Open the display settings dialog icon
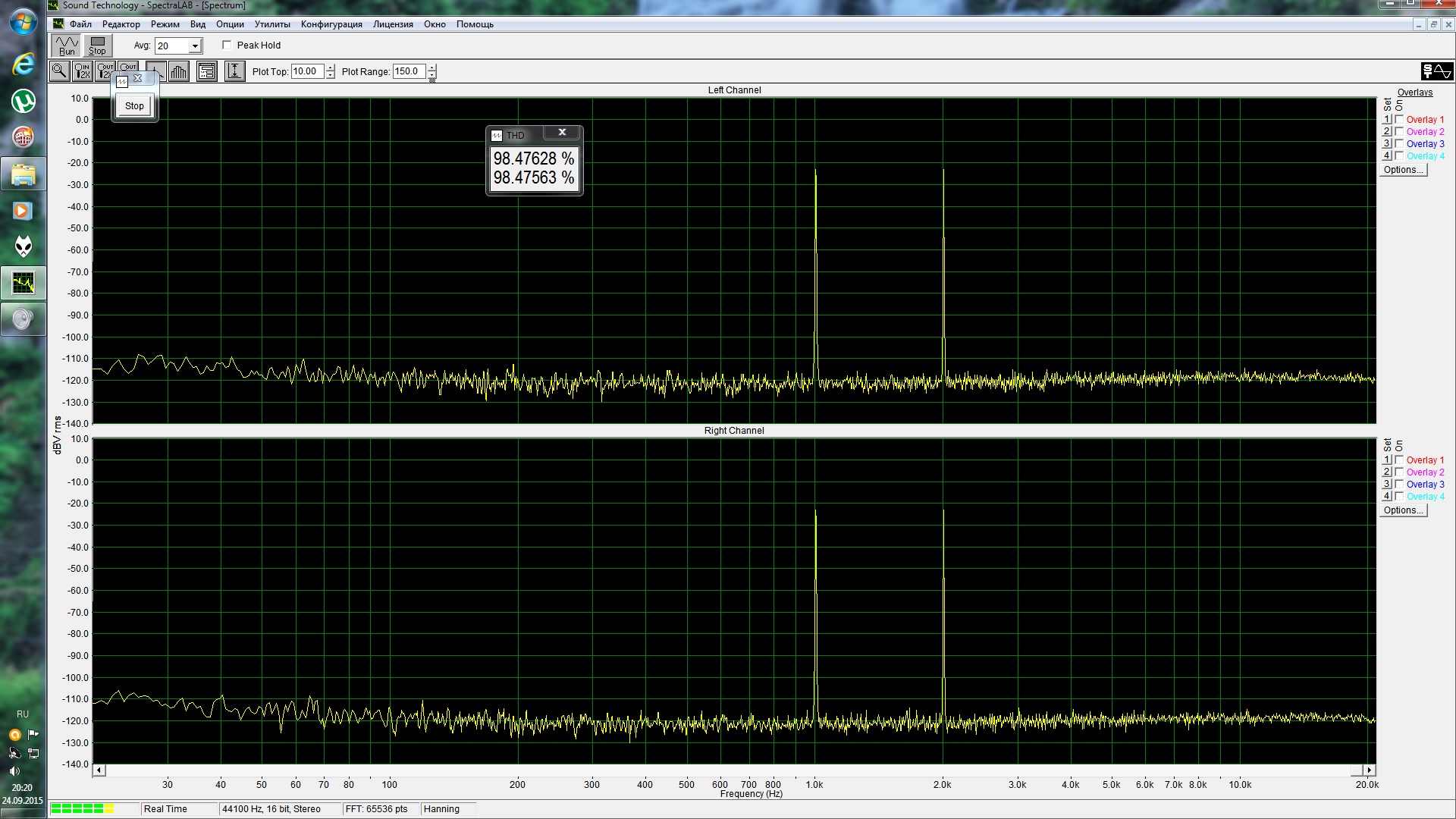1456x819 pixels. [207, 71]
